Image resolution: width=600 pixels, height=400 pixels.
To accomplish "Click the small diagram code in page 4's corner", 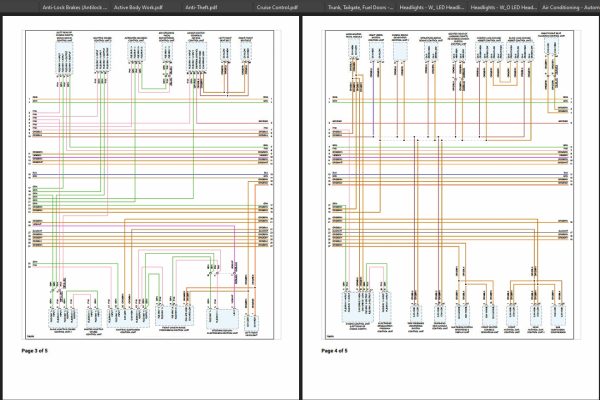I will [x=330, y=337].
